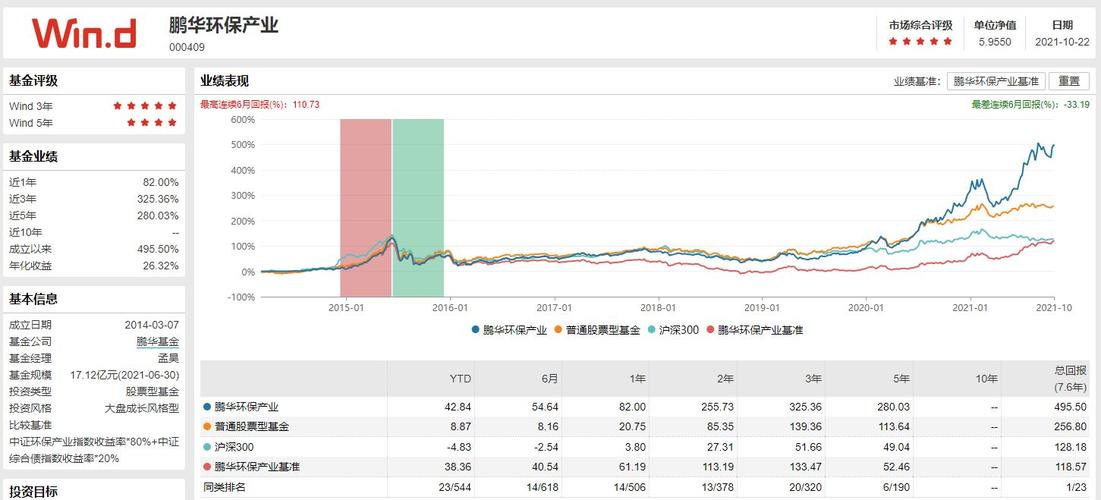Open the 鹏华基金 company link
This screenshot has width=1101, height=500.
[157, 342]
